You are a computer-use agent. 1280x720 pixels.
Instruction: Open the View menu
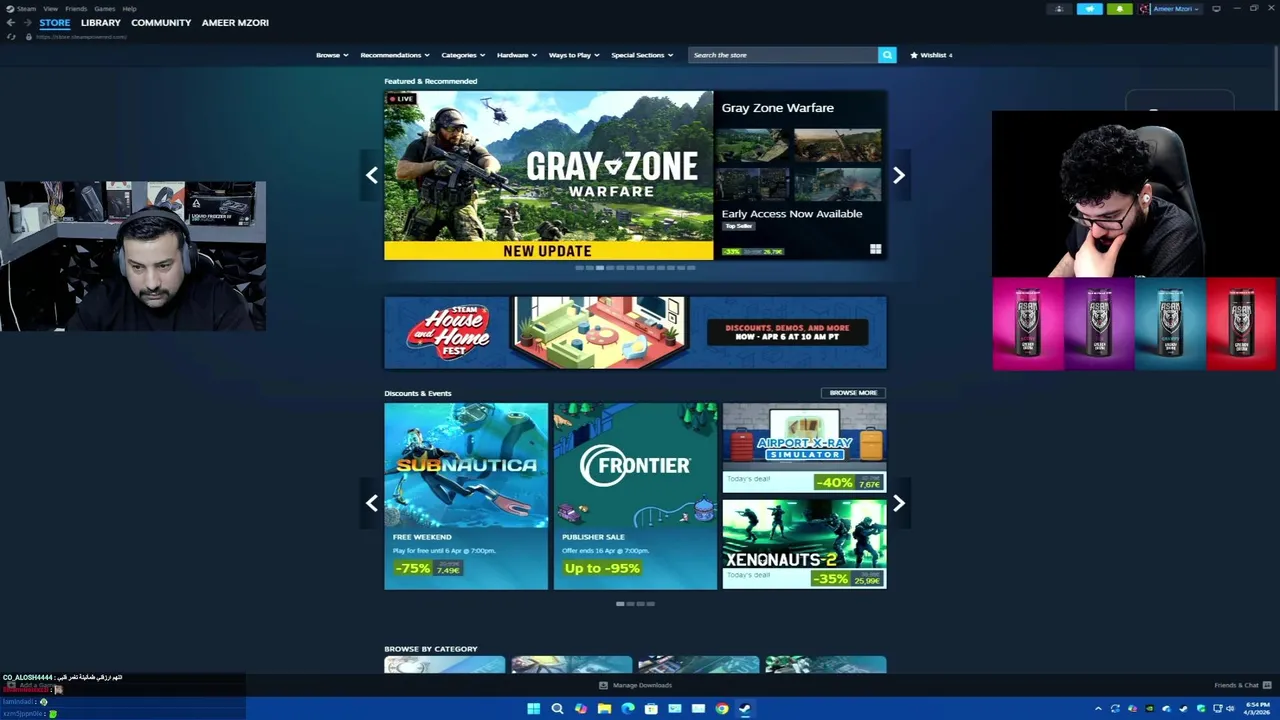(x=50, y=8)
